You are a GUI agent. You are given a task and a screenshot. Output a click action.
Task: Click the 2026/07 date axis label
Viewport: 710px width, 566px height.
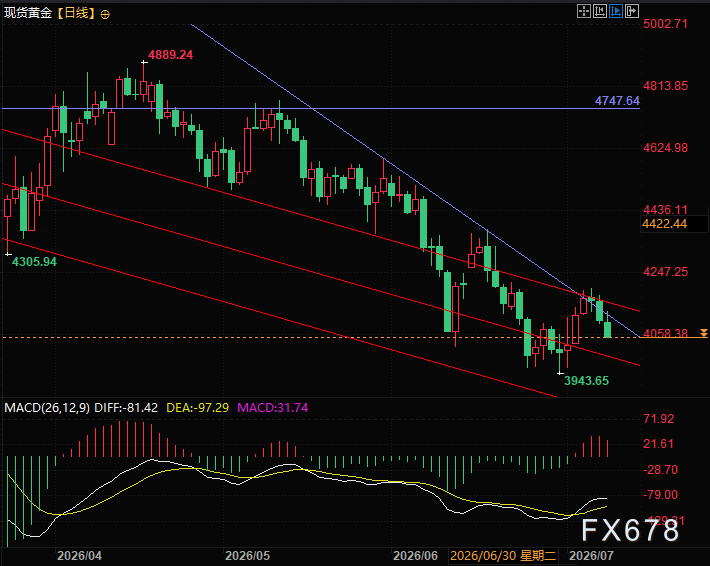click(x=591, y=556)
